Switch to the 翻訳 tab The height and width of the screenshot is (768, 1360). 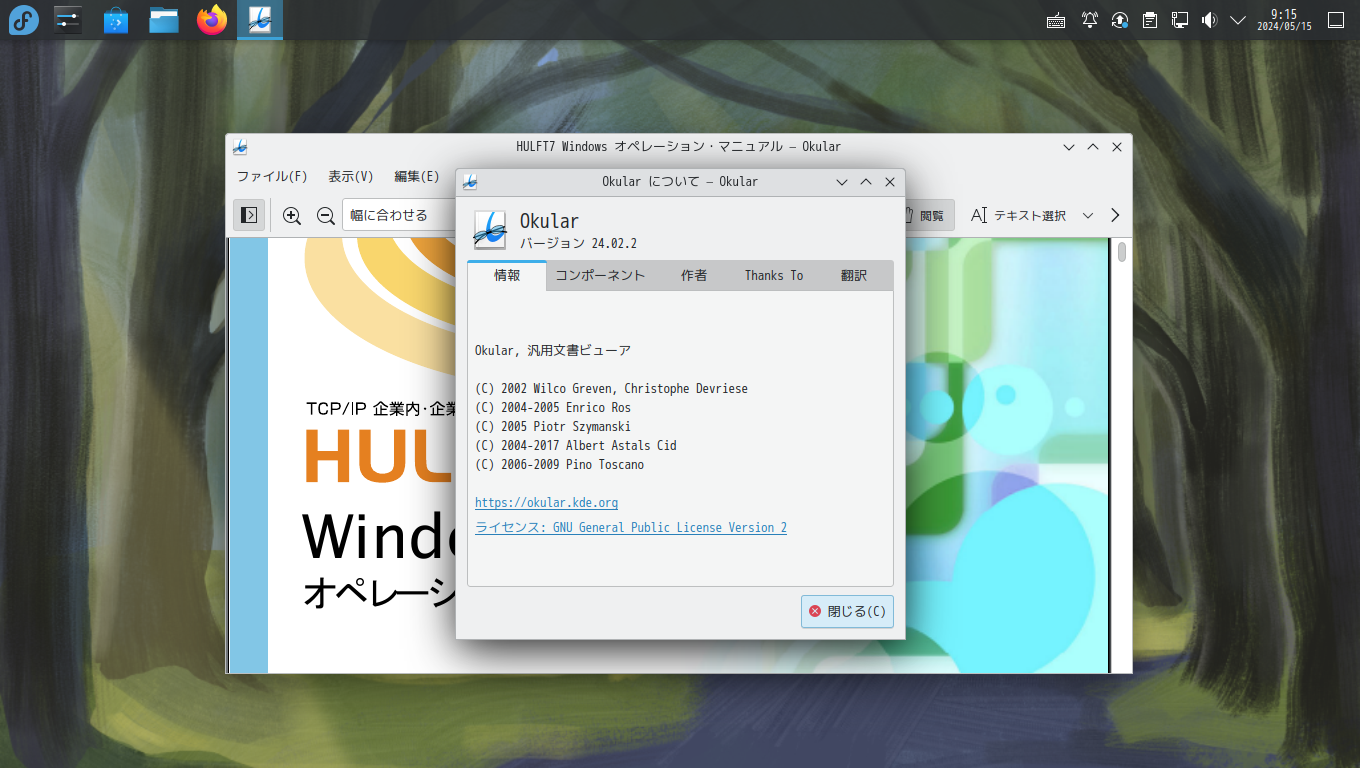pos(854,275)
